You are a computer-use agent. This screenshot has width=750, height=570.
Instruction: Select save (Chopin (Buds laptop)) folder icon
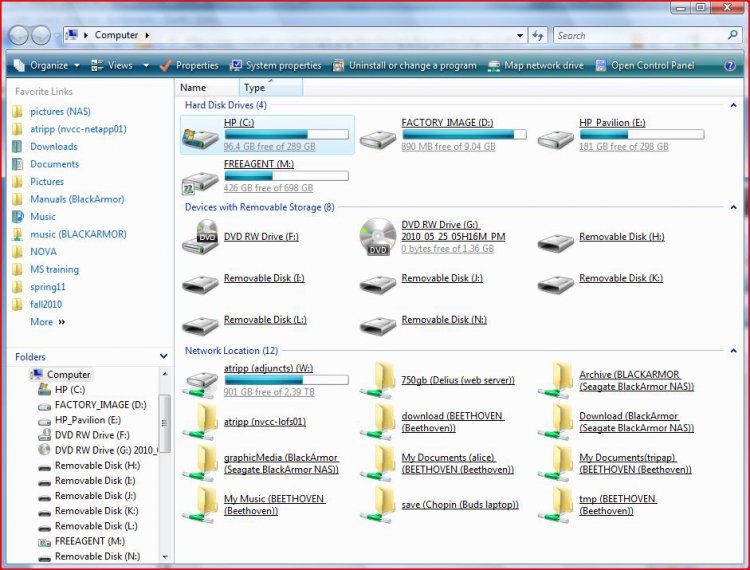pyautogui.click(x=378, y=504)
